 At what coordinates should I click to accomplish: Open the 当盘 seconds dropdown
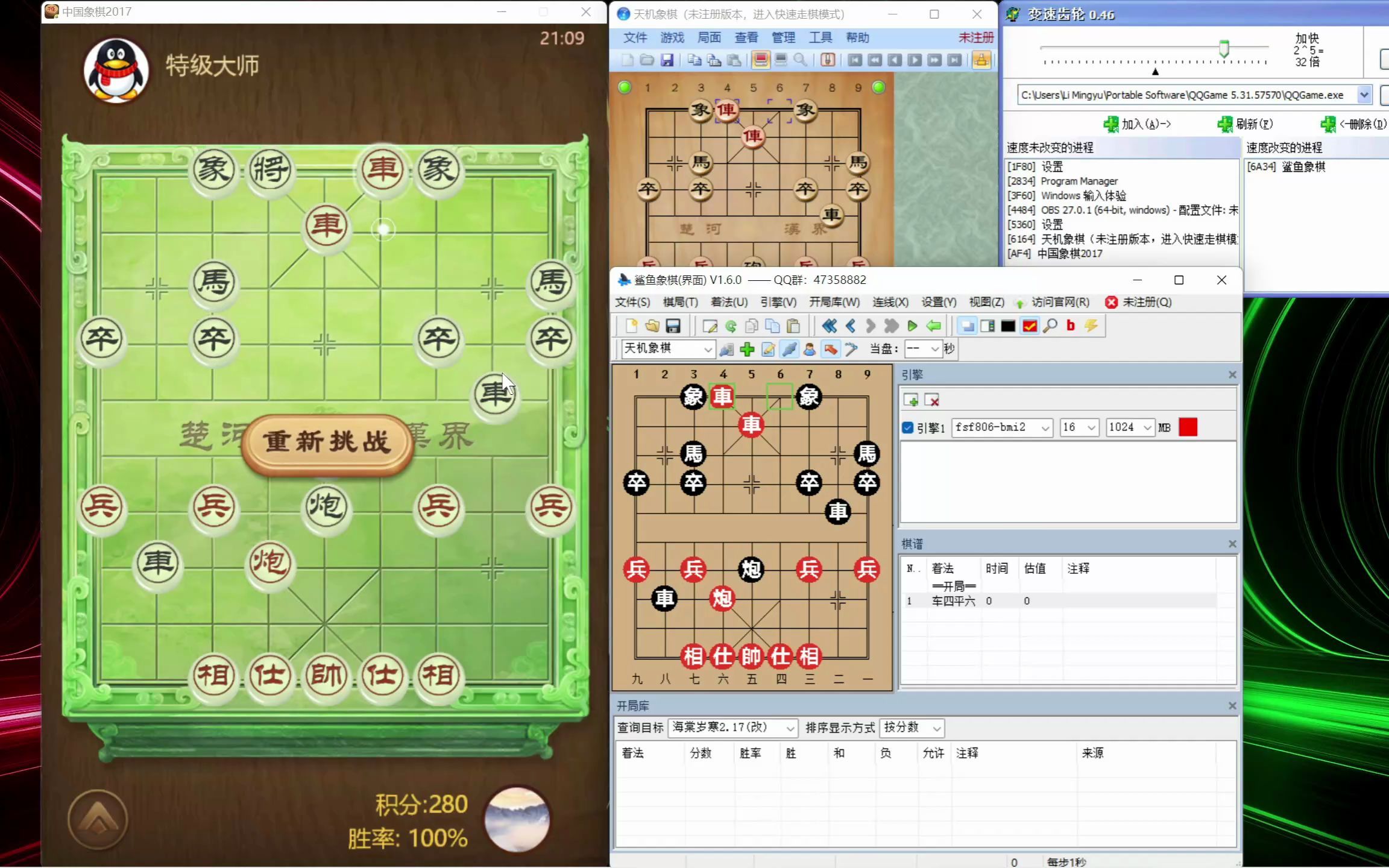pyautogui.click(x=922, y=348)
